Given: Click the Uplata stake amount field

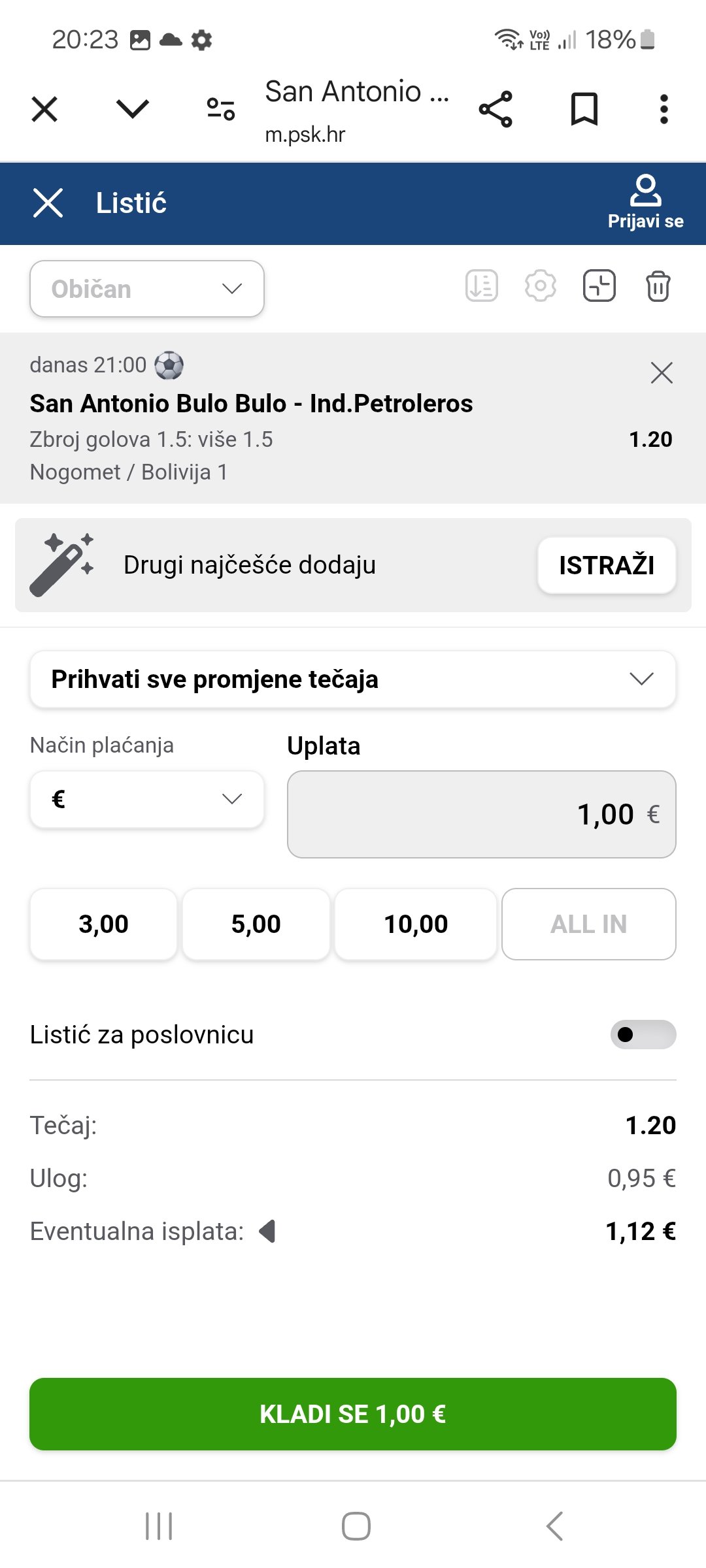Looking at the screenshot, I should point(481,814).
